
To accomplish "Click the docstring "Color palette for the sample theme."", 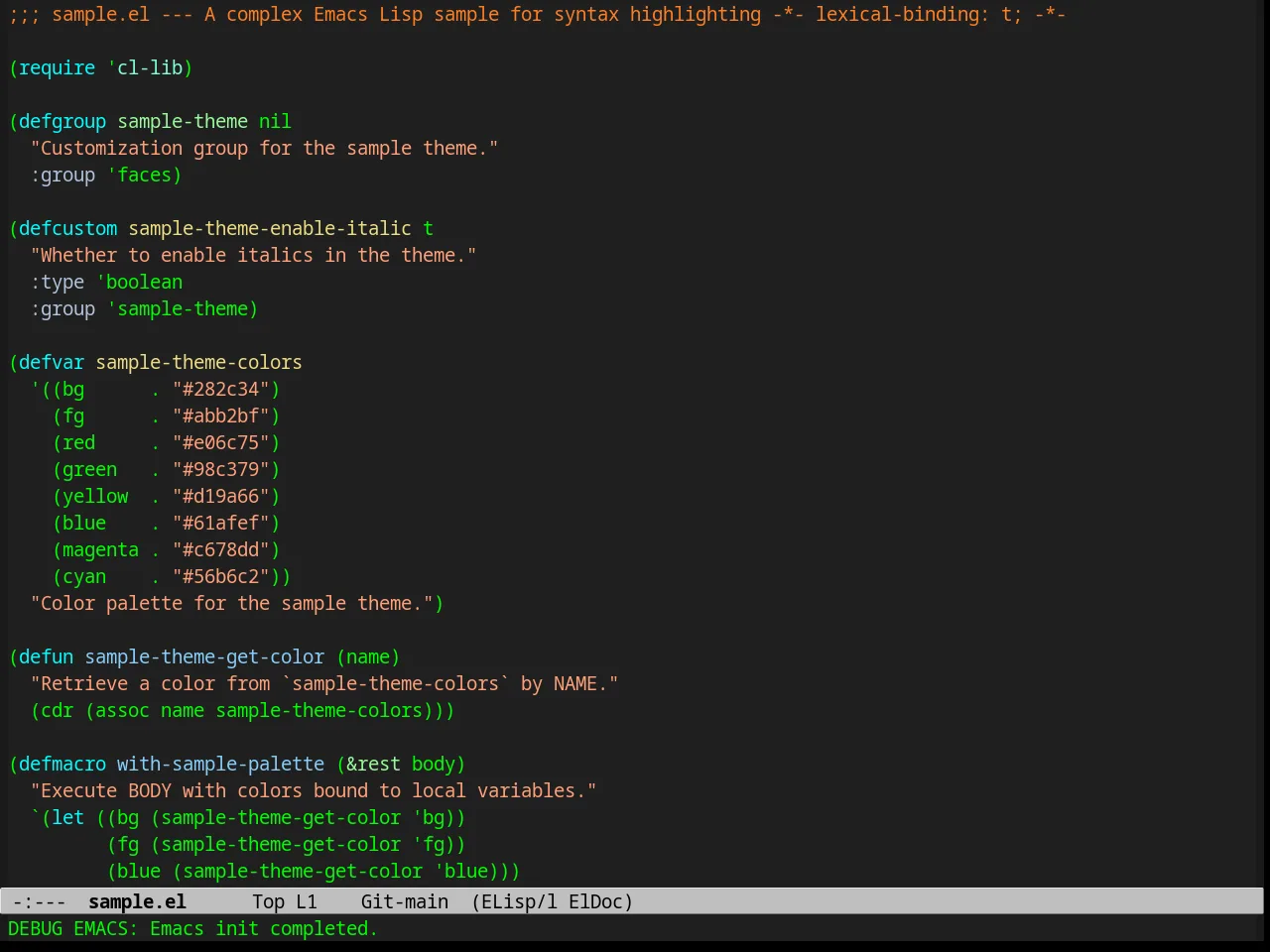I will (x=232, y=603).
